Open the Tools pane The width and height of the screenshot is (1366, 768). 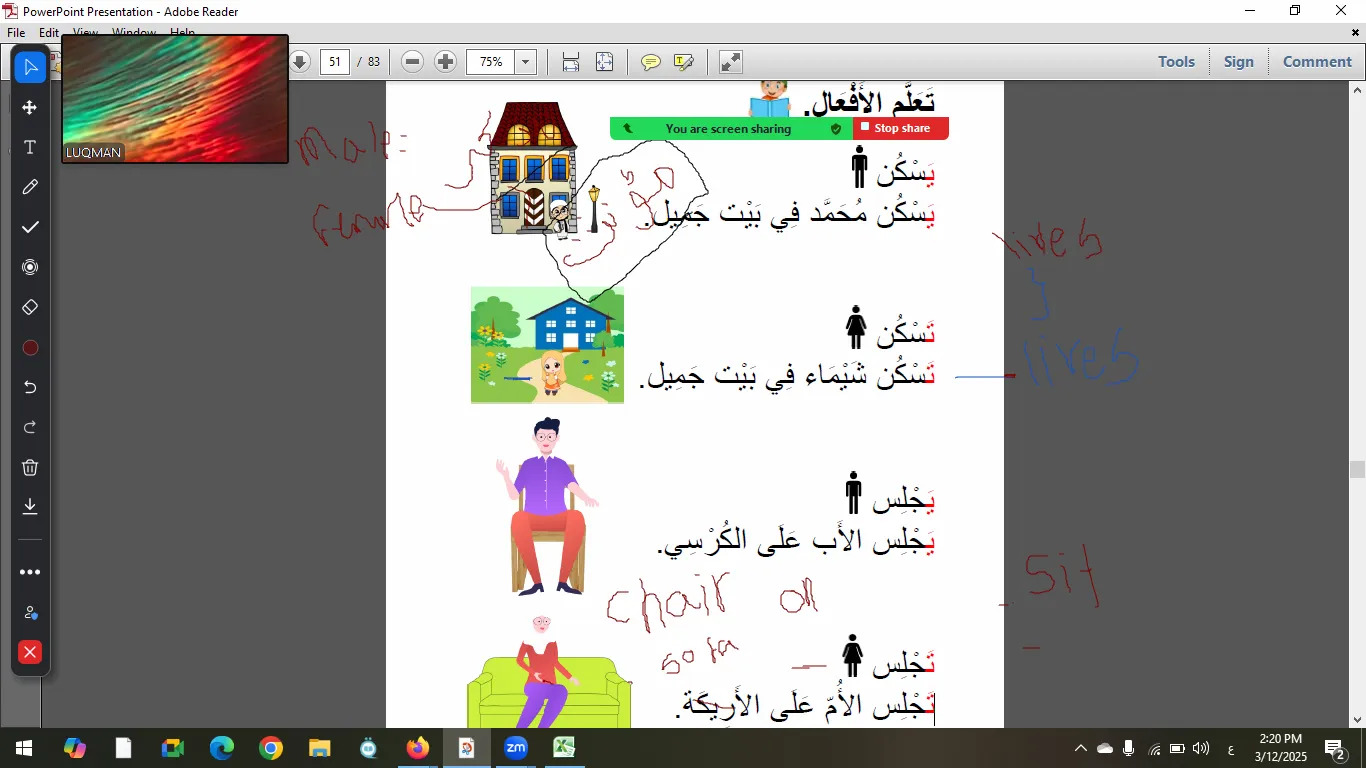[1176, 61]
